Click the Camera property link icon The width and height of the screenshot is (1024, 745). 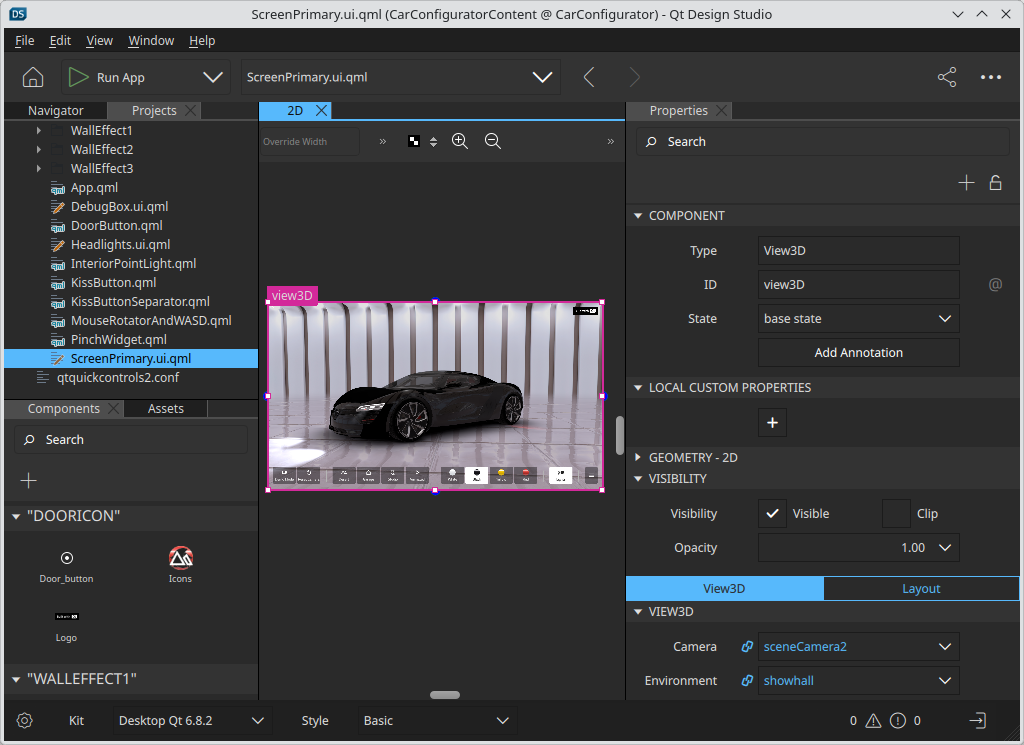[746, 647]
